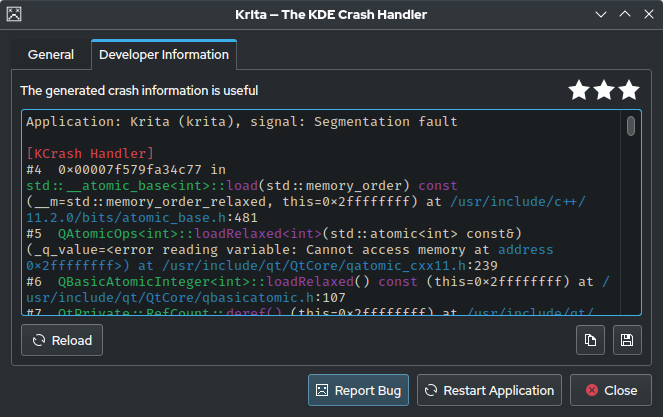
Task: Maximize the crash handler window
Action: [x=624, y=15]
